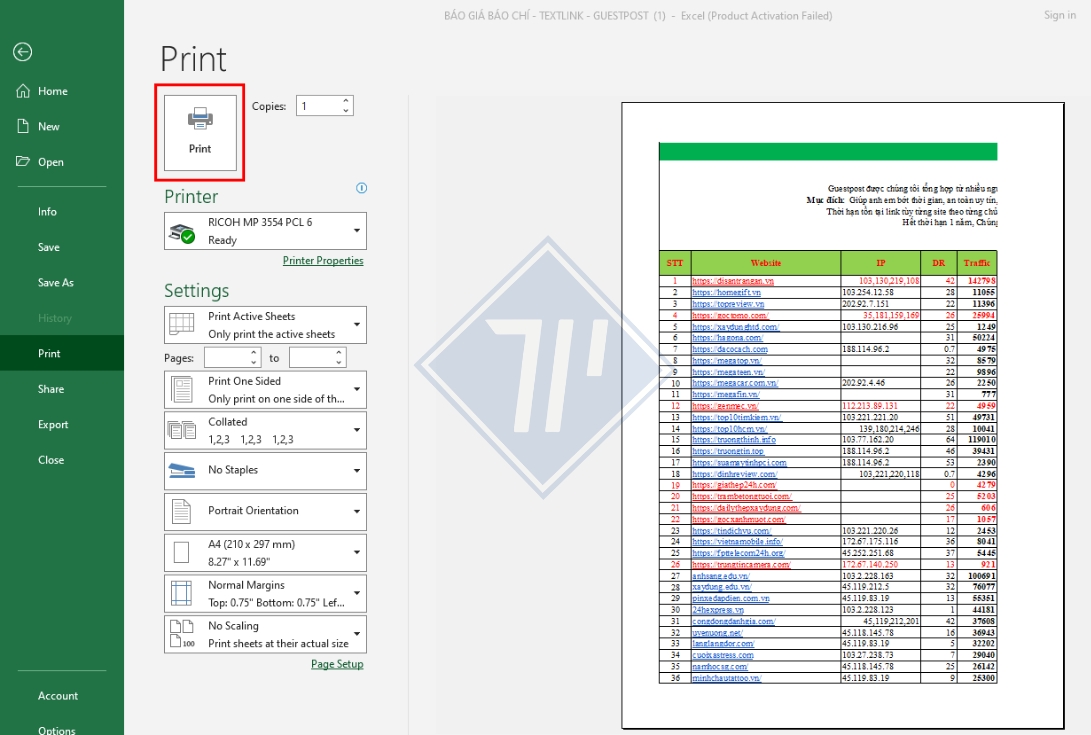The height and width of the screenshot is (735, 1091).
Task: Click the RICOH printer ready icon
Action: tap(182, 232)
